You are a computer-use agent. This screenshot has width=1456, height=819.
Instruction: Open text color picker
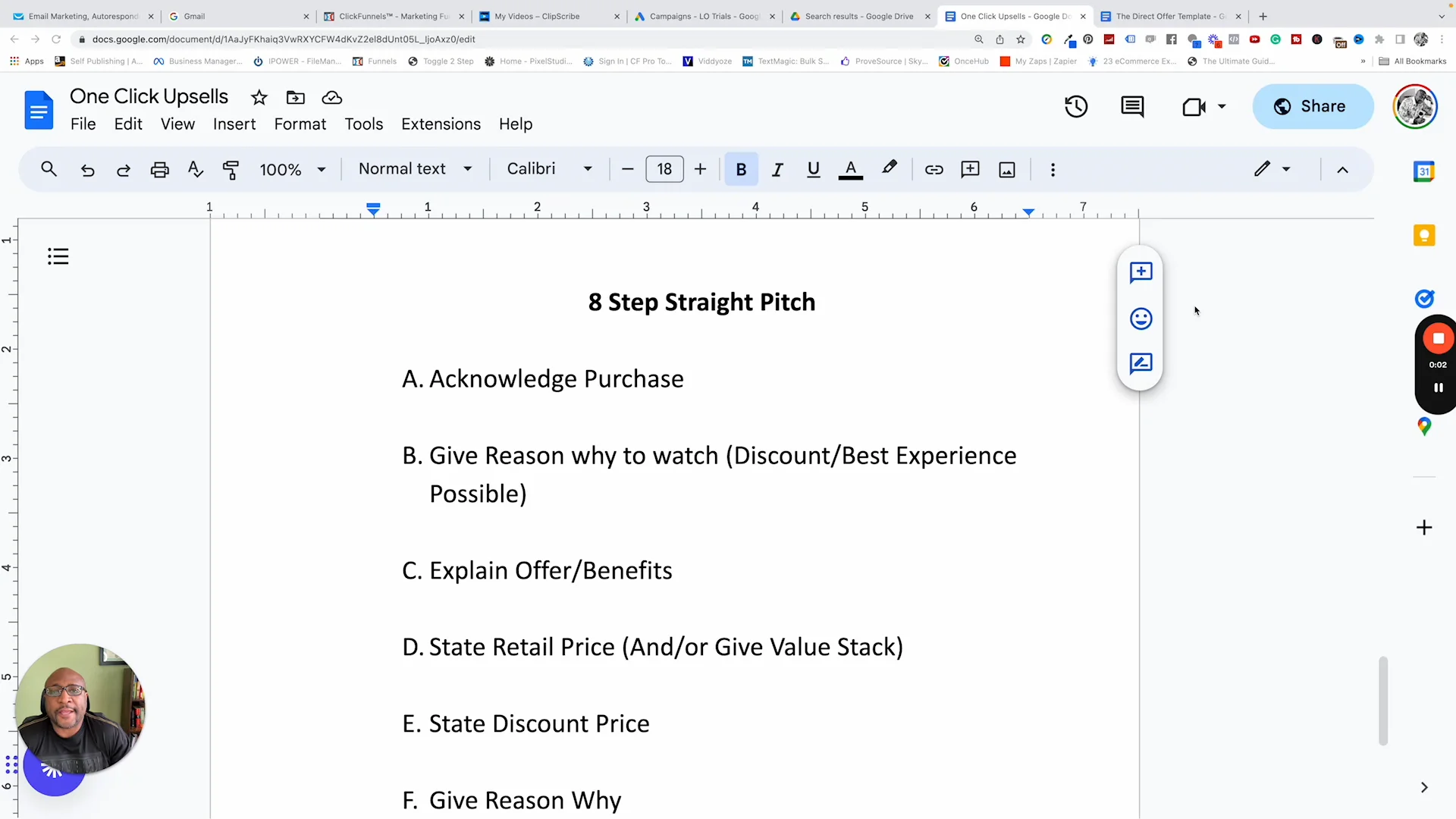[x=850, y=170]
